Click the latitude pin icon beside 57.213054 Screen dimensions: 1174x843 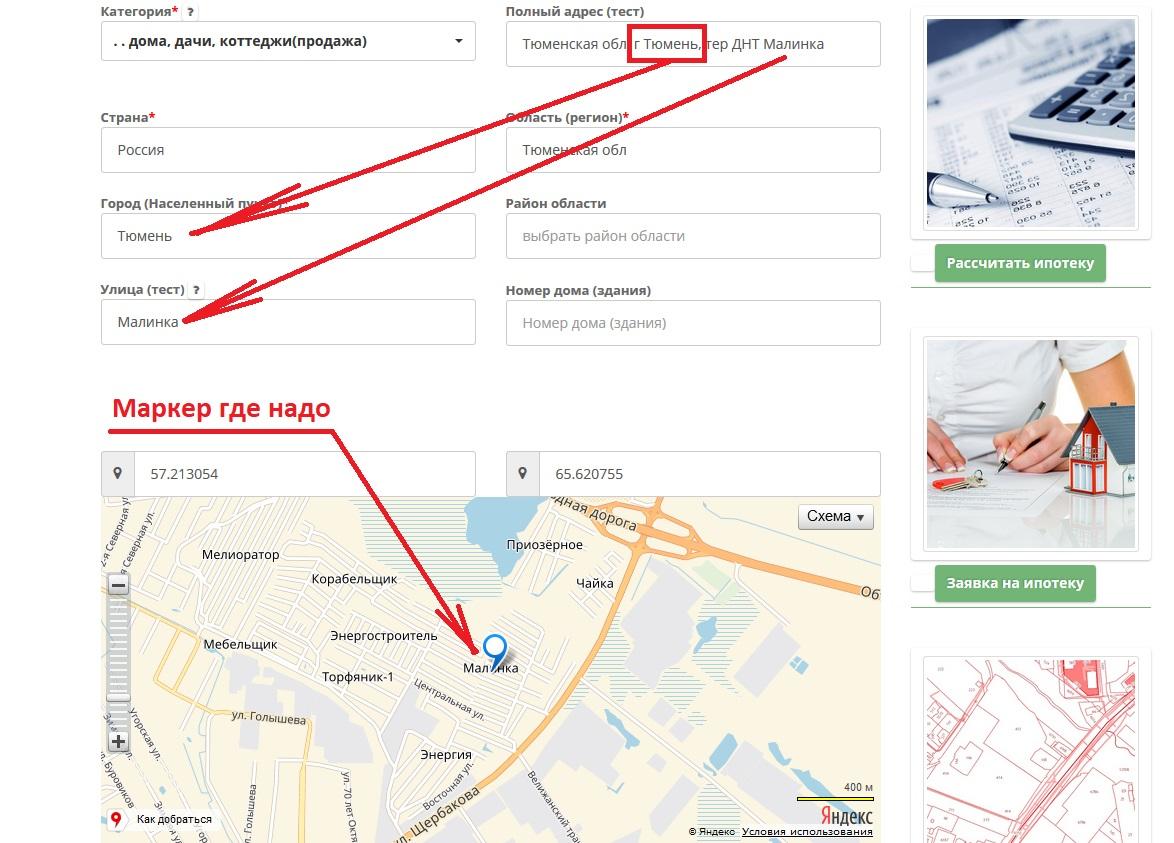click(118, 473)
